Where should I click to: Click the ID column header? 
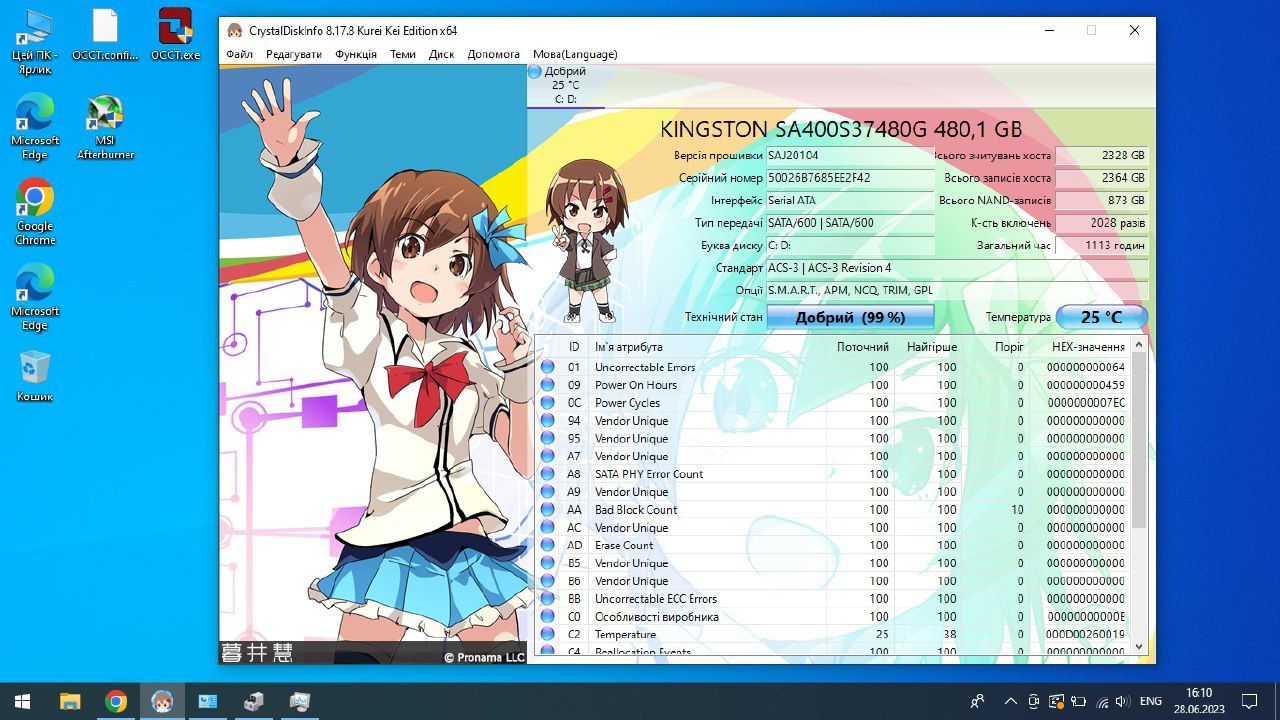(x=574, y=347)
